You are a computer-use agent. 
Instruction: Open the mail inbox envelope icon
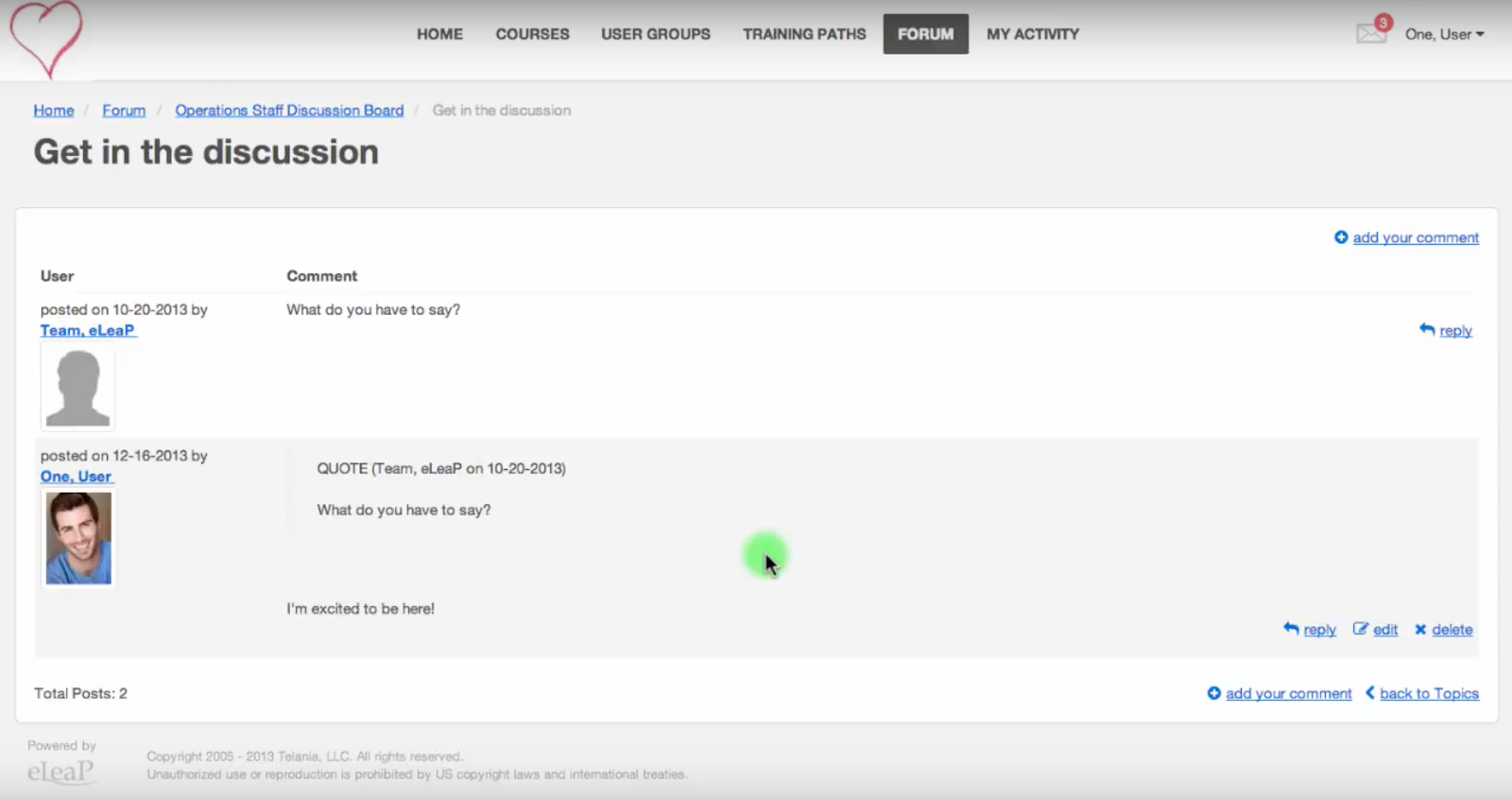point(1370,34)
